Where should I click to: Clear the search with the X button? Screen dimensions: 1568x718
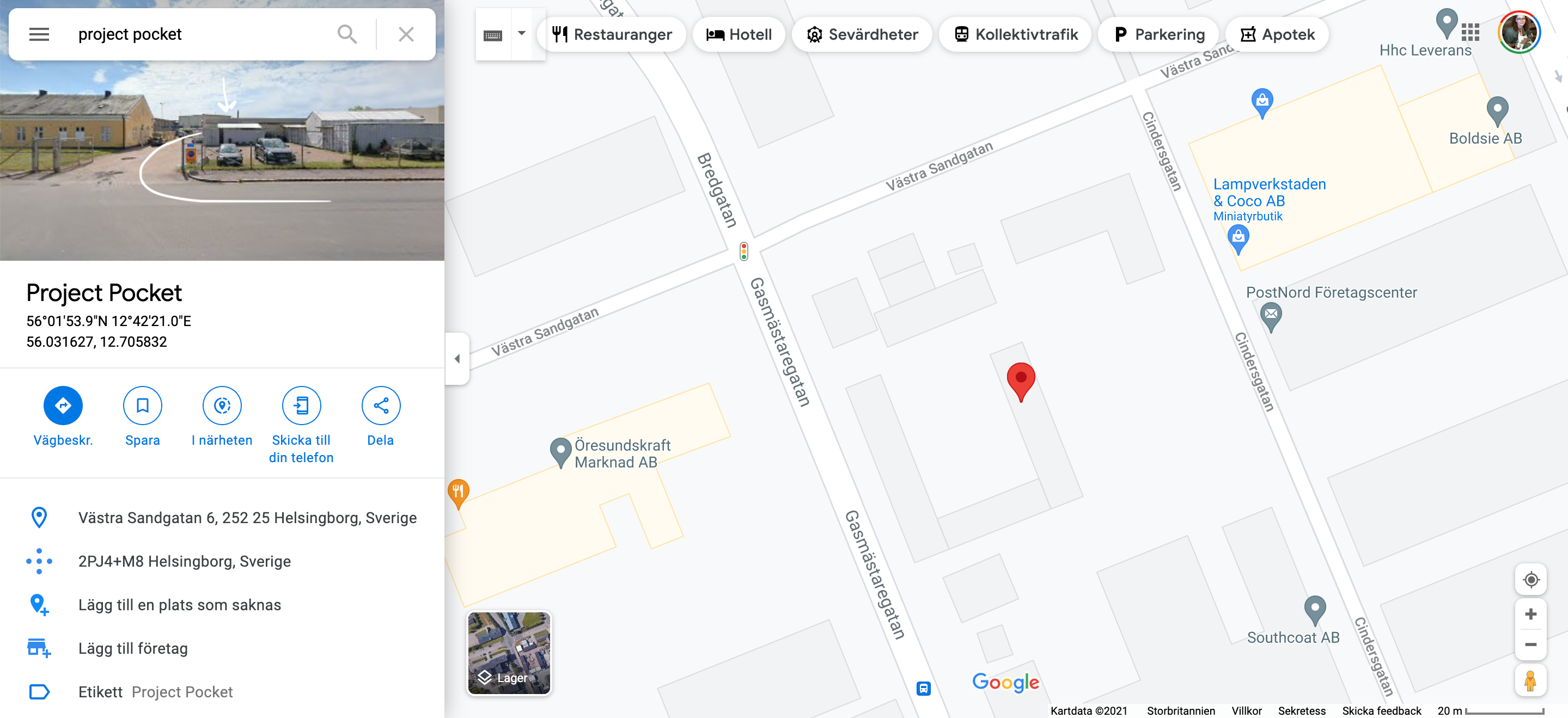[406, 34]
